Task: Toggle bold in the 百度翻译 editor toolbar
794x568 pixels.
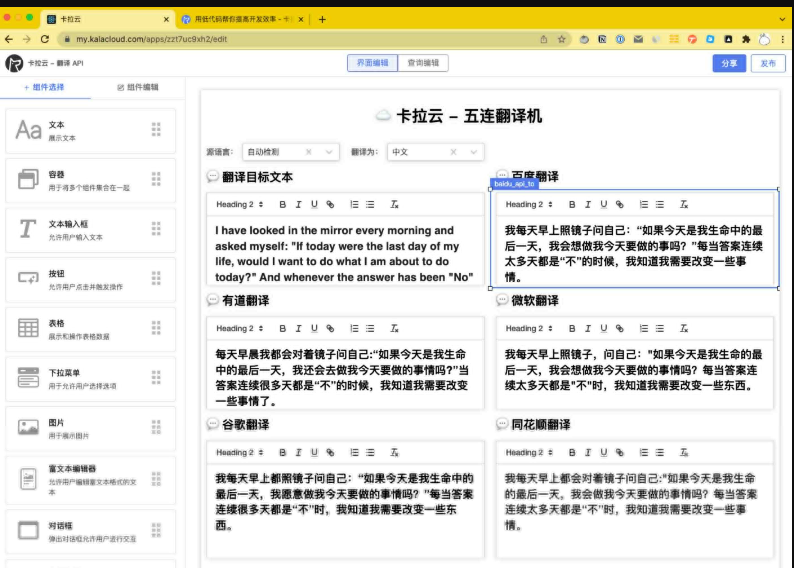Action: (x=572, y=205)
